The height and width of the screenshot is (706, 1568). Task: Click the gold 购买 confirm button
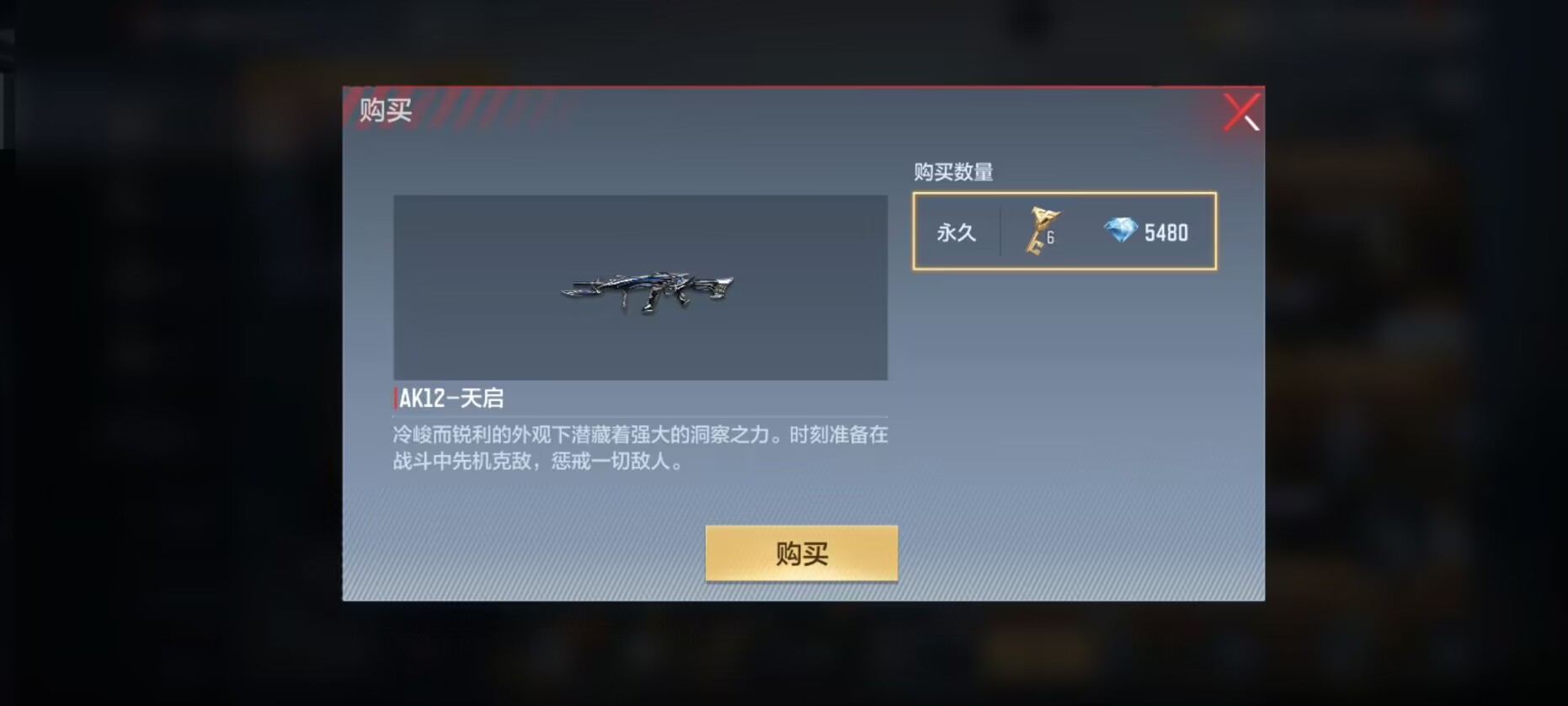[802, 554]
